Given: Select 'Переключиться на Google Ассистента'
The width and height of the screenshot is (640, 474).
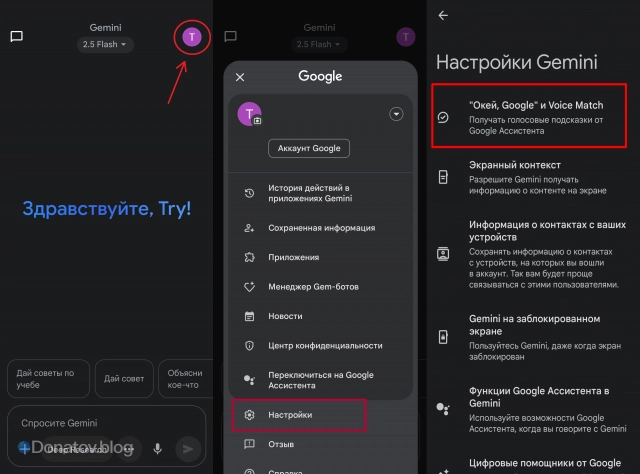Looking at the screenshot, I should [320, 380].
